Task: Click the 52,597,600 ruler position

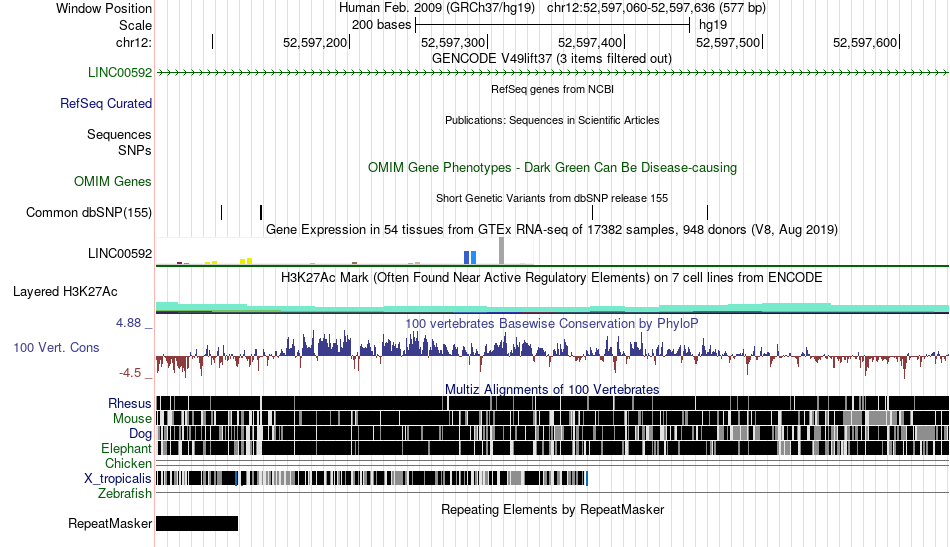Action: point(865,42)
